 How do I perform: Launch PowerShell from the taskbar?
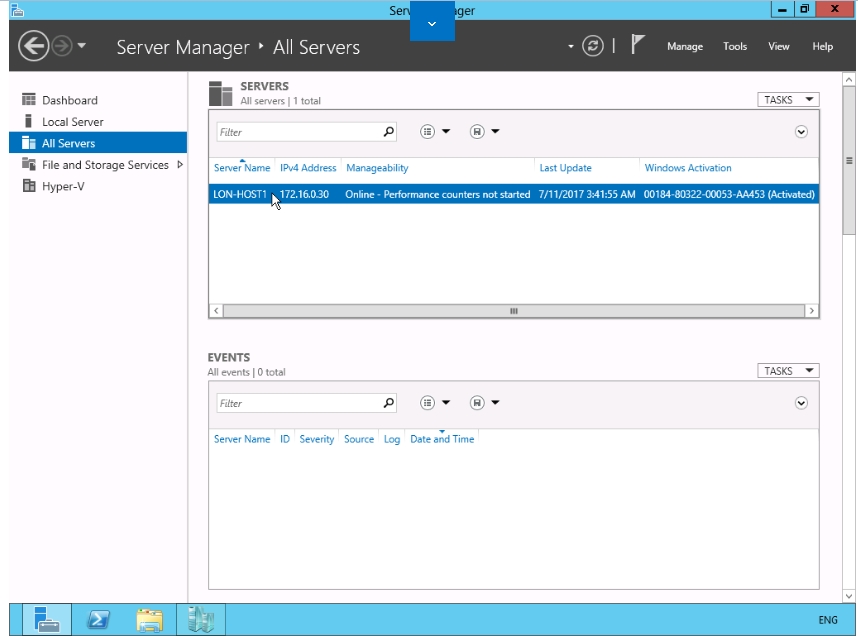click(98, 620)
